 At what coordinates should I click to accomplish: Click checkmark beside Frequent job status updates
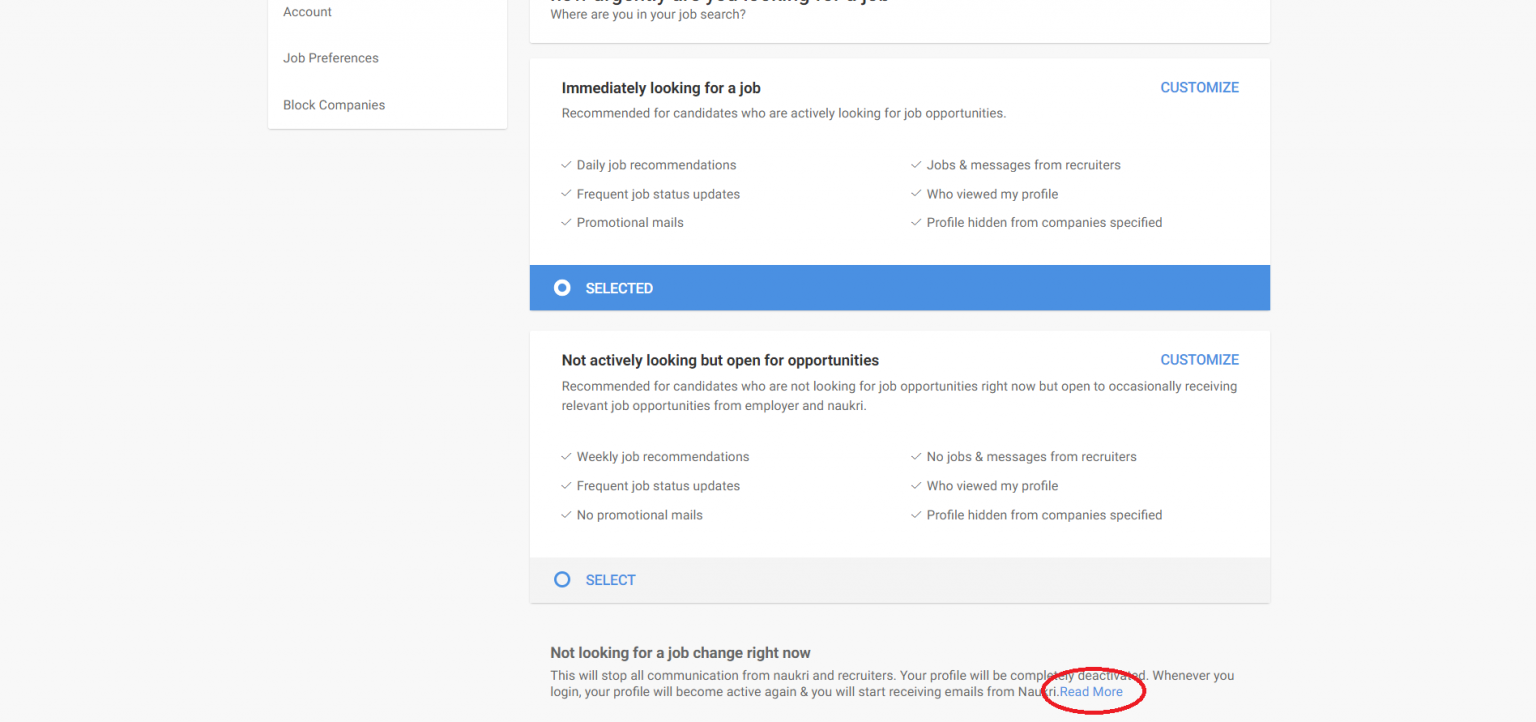(x=566, y=193)
